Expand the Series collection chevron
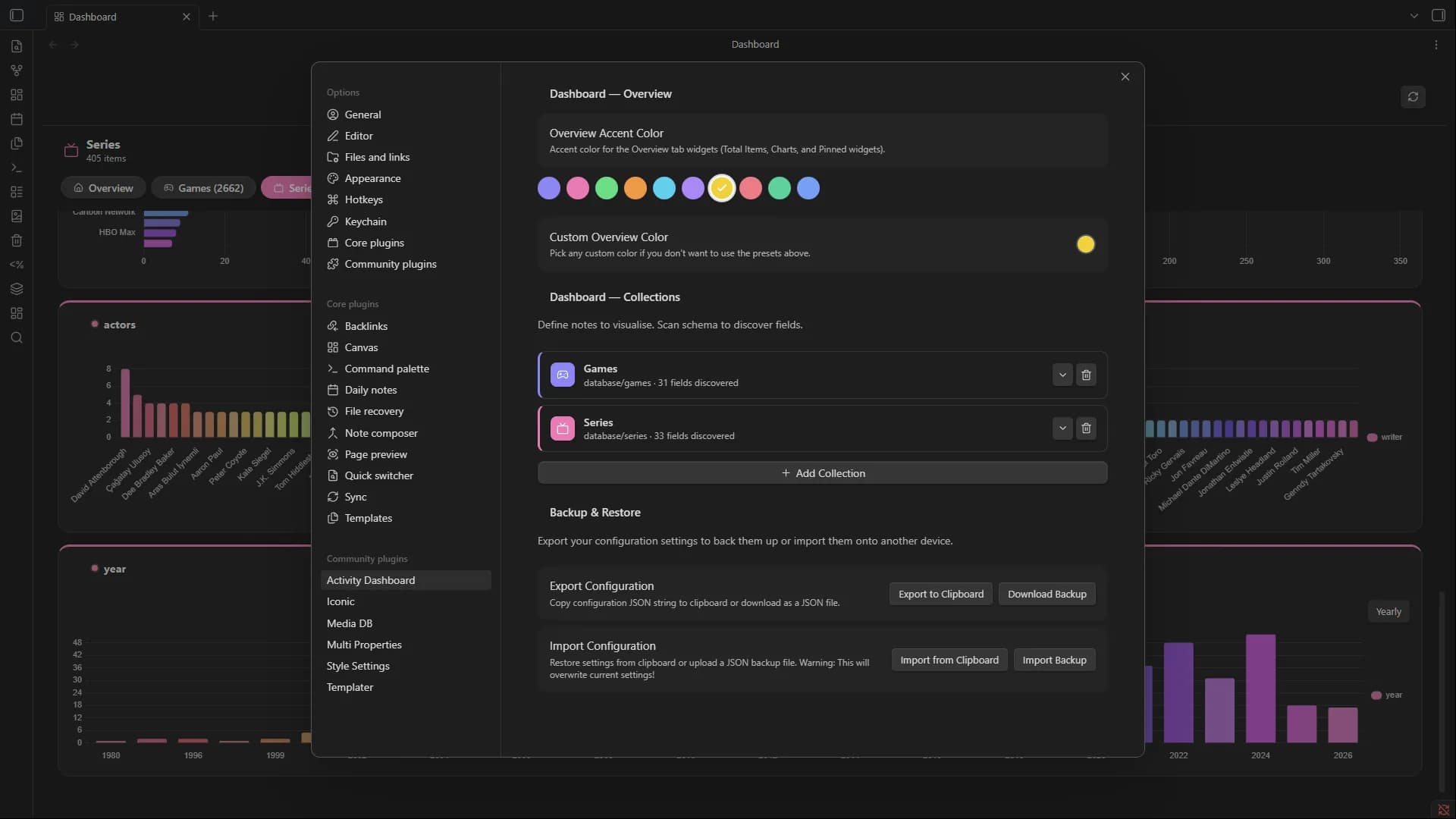This screenshot has height=819, width=1456. [x=1062, y=428]
